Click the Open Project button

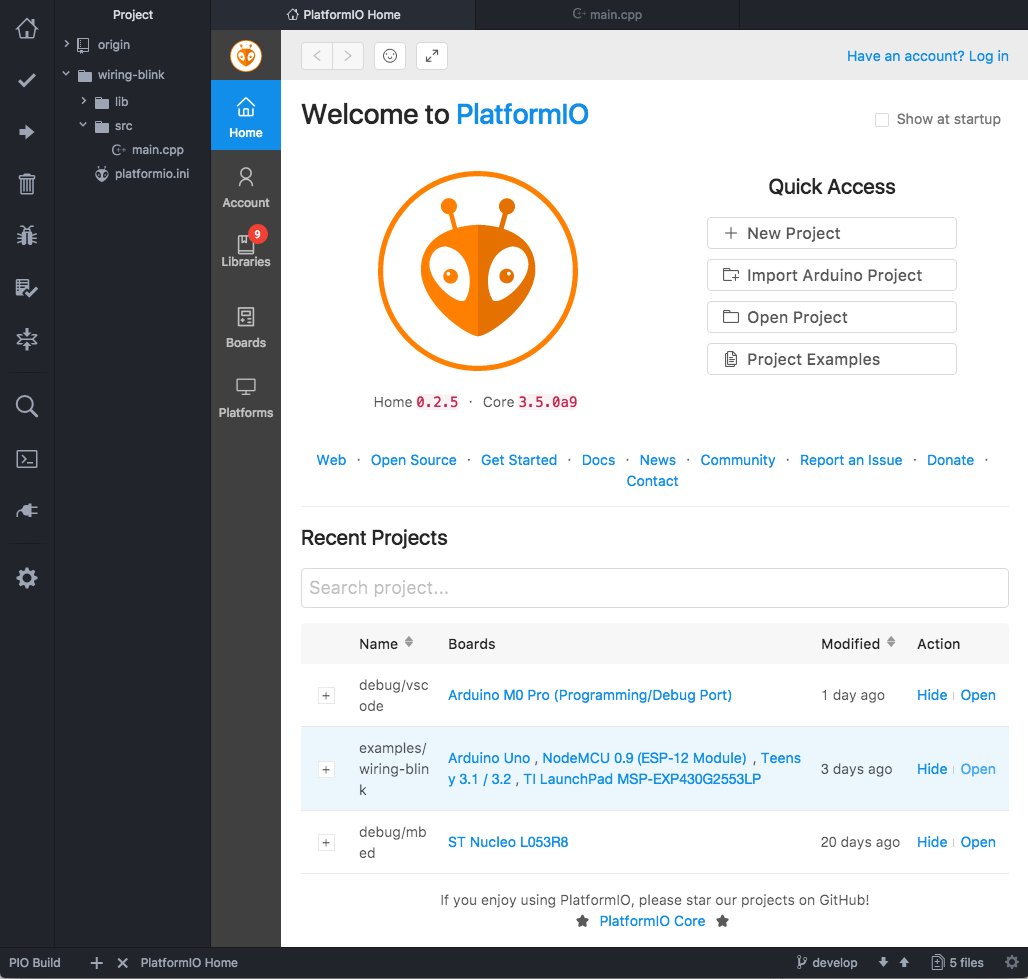(831, 317)
